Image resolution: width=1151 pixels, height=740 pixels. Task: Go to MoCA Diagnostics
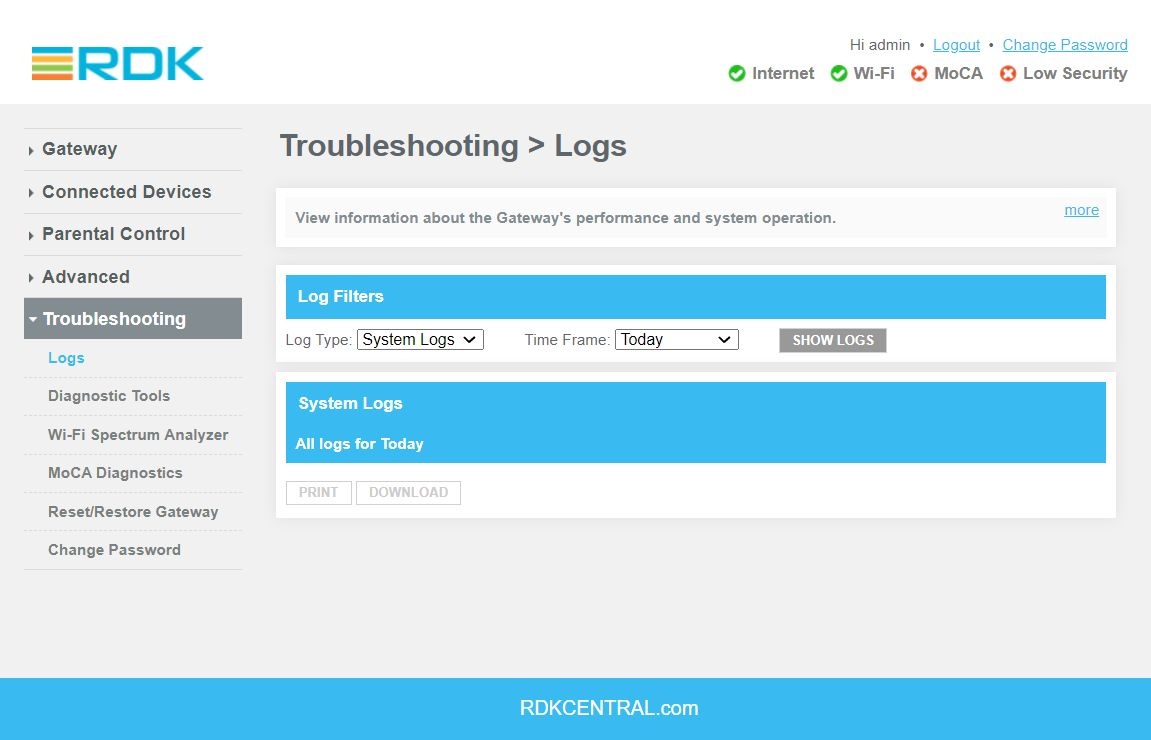[x=115, y=473]
